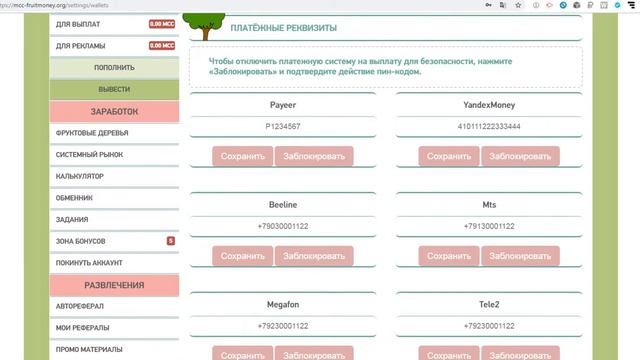Click the Mts phone input field
The width and height of the screenshot is (640, 360).
click(x=489, y=226)
